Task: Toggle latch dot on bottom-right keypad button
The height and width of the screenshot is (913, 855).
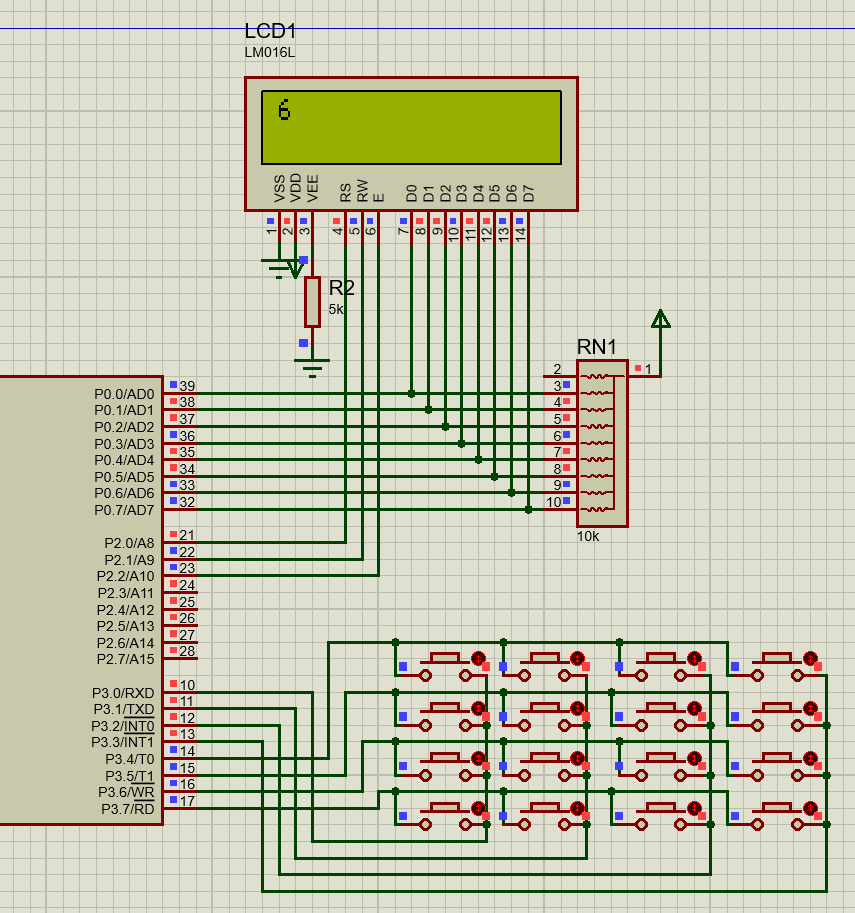Action: tap(810, 807)
